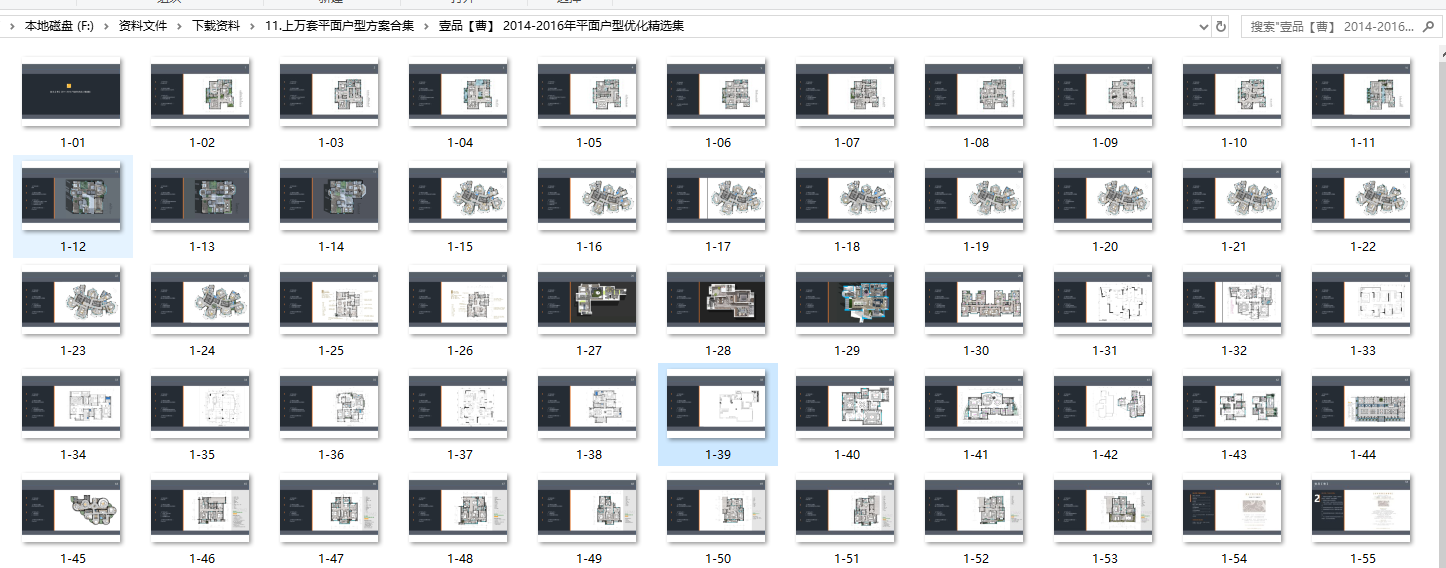Click the file name 1-21
1446x568 pixels.
(1234, 247)
